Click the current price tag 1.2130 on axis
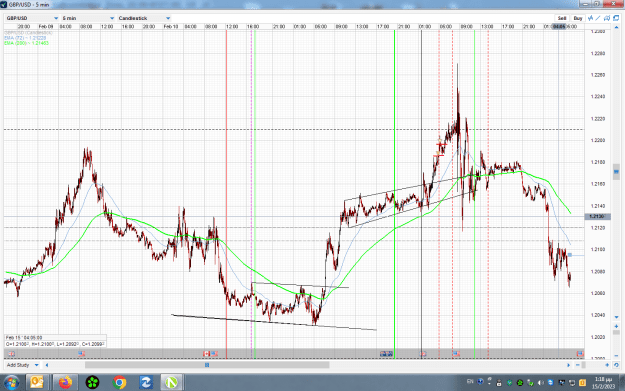The width and height of the screenshot is (625, 391). point(597,216)
